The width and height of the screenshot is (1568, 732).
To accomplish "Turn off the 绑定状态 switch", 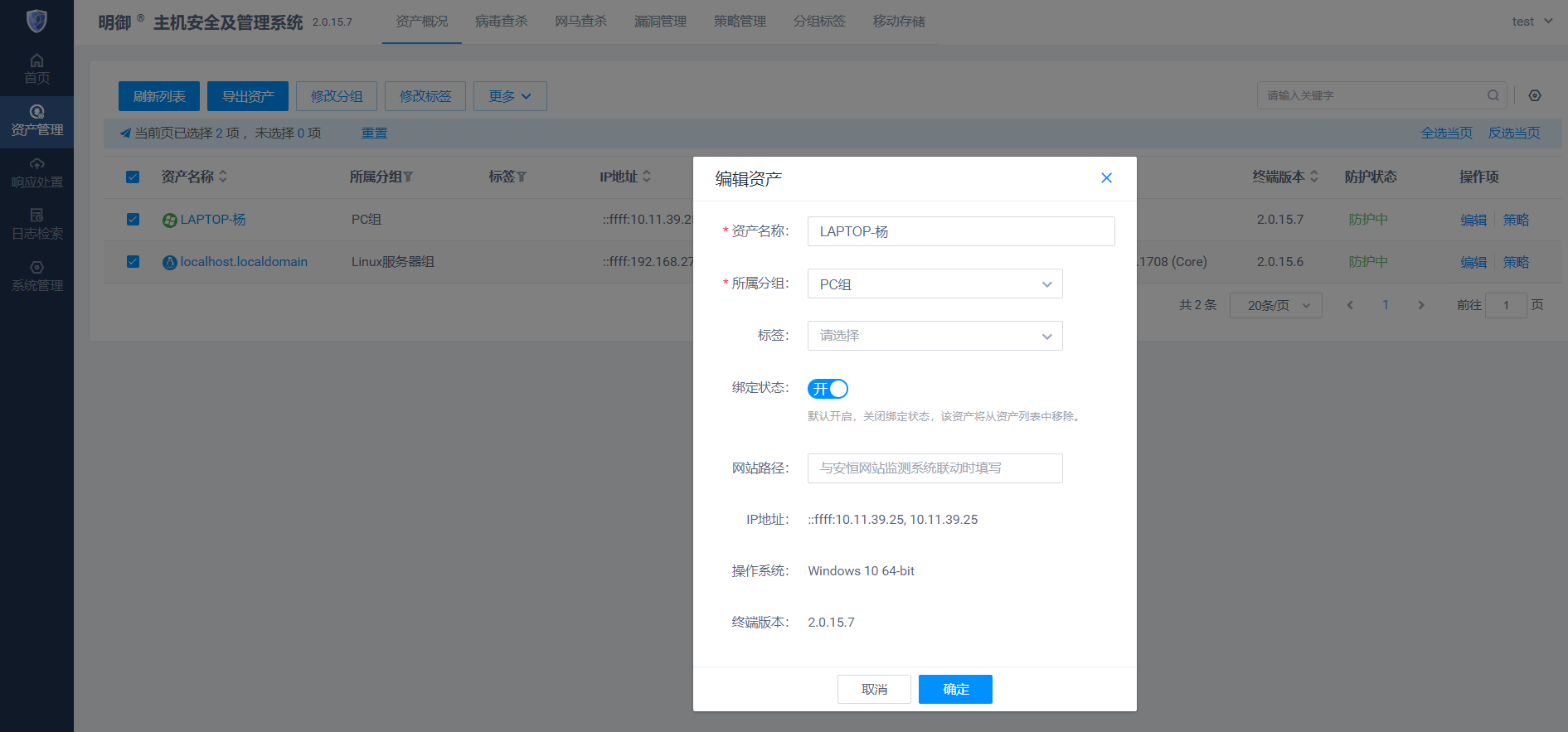I will 828,389.
